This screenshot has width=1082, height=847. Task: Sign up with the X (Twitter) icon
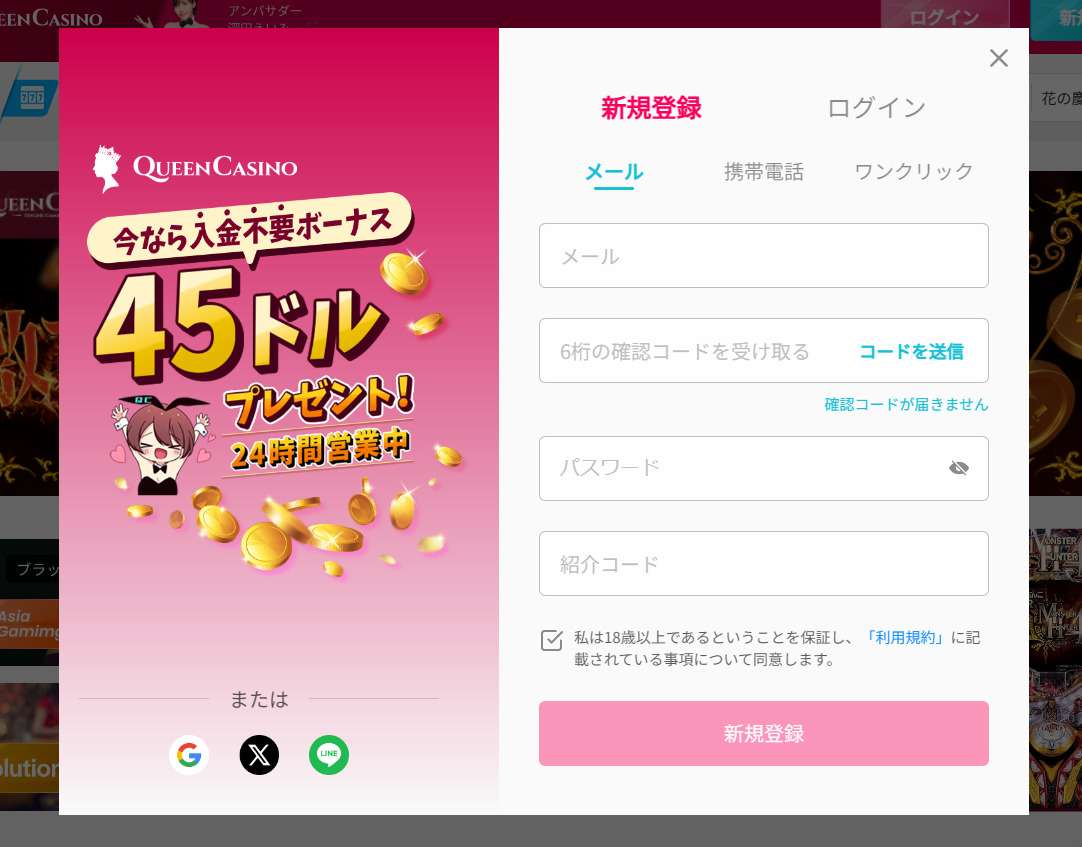(x=259, y=755)
